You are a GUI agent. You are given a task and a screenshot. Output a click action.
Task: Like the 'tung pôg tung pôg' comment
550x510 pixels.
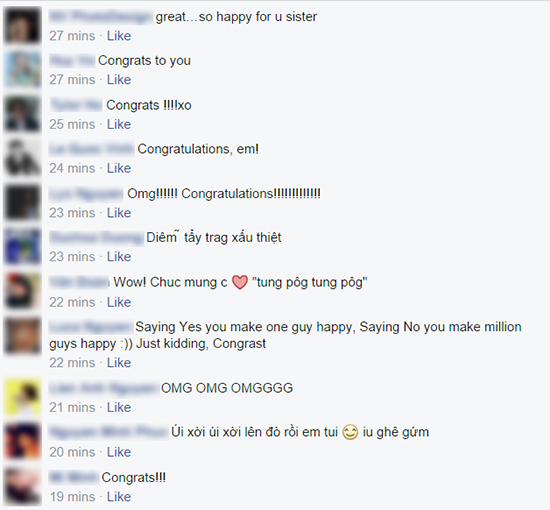pyautogui.click(x=119, y=302)
